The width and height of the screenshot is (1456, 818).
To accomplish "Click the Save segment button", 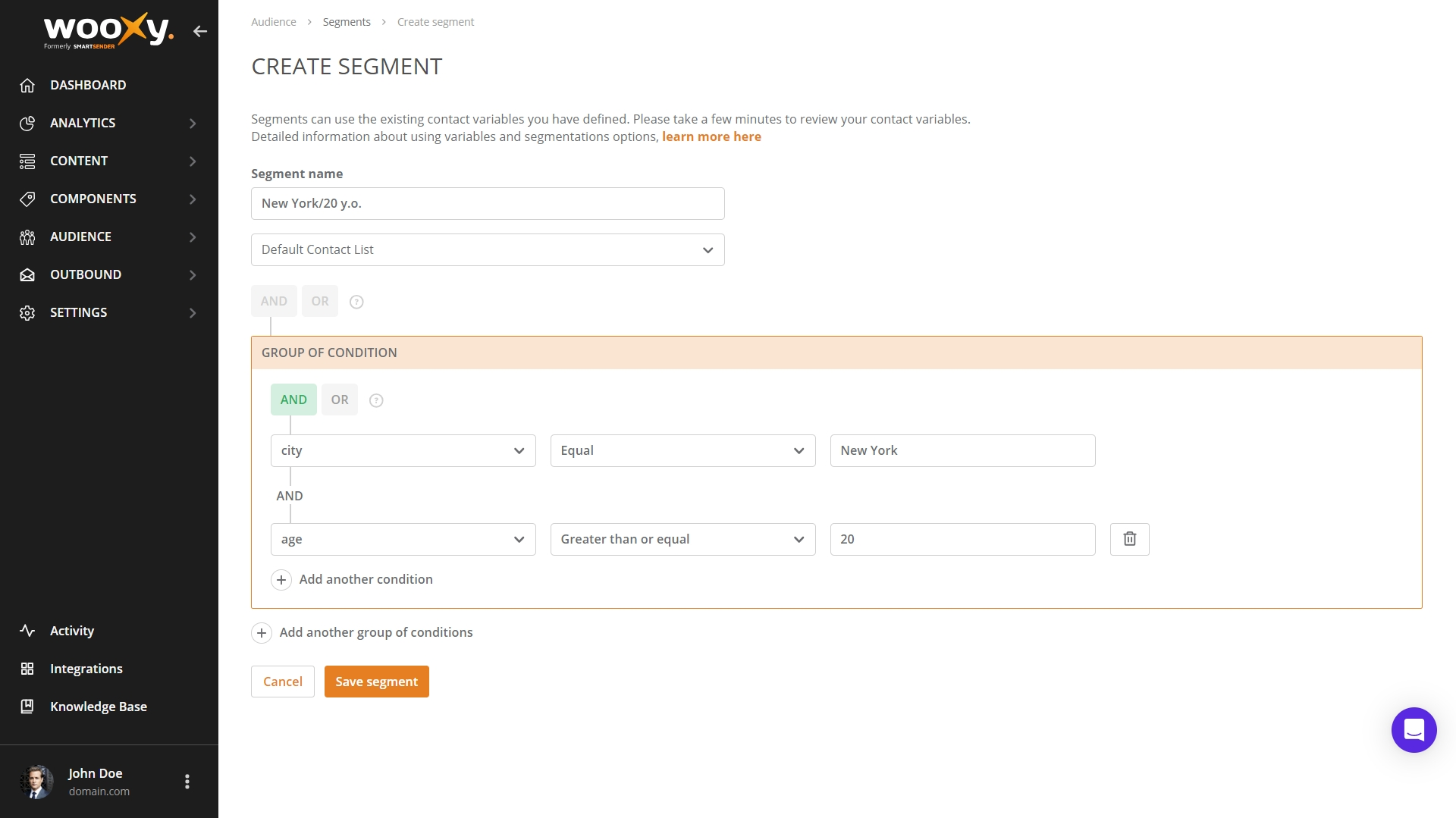I will [x=376, y=681].
